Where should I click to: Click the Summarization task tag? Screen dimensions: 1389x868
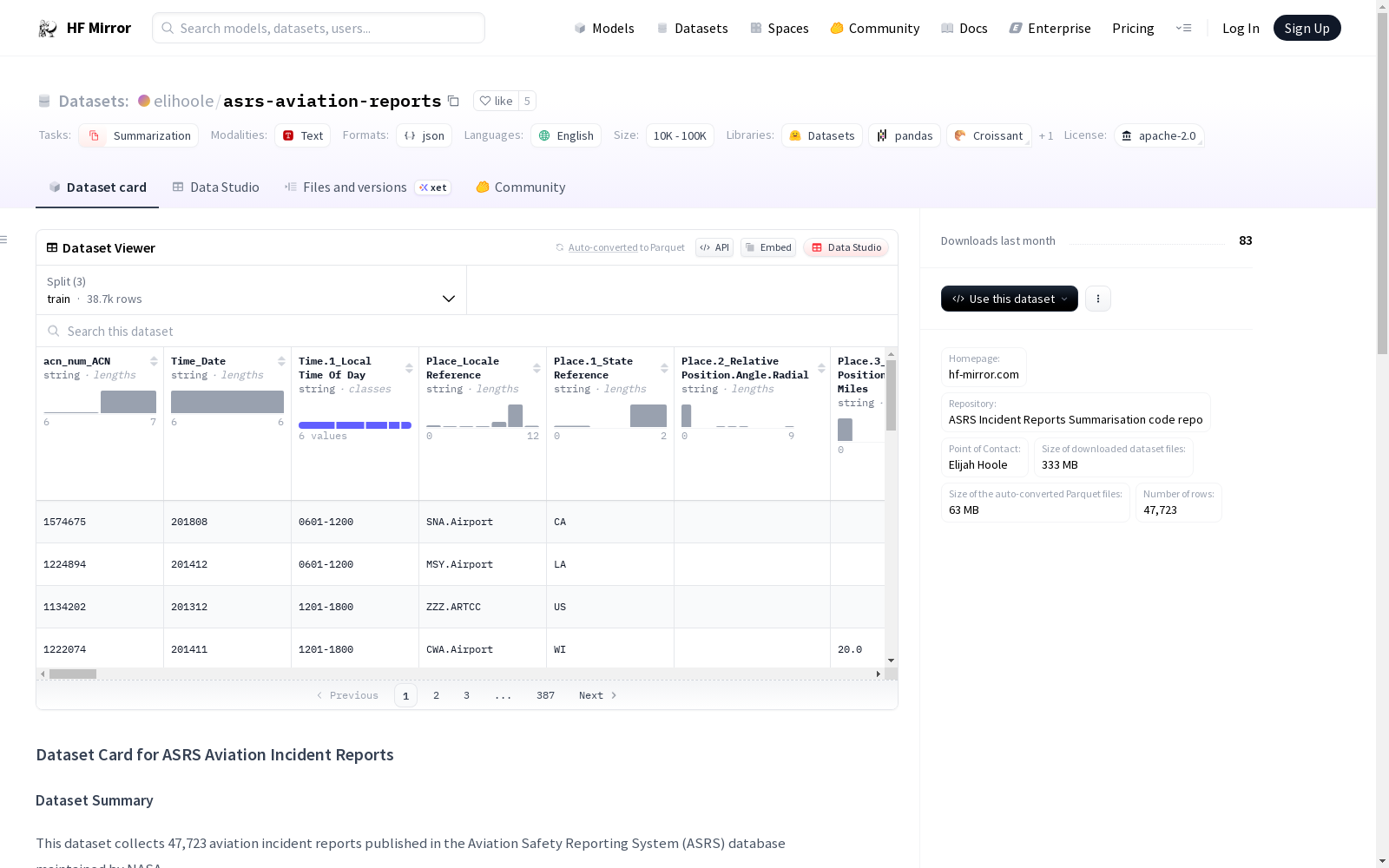point(139,135)
